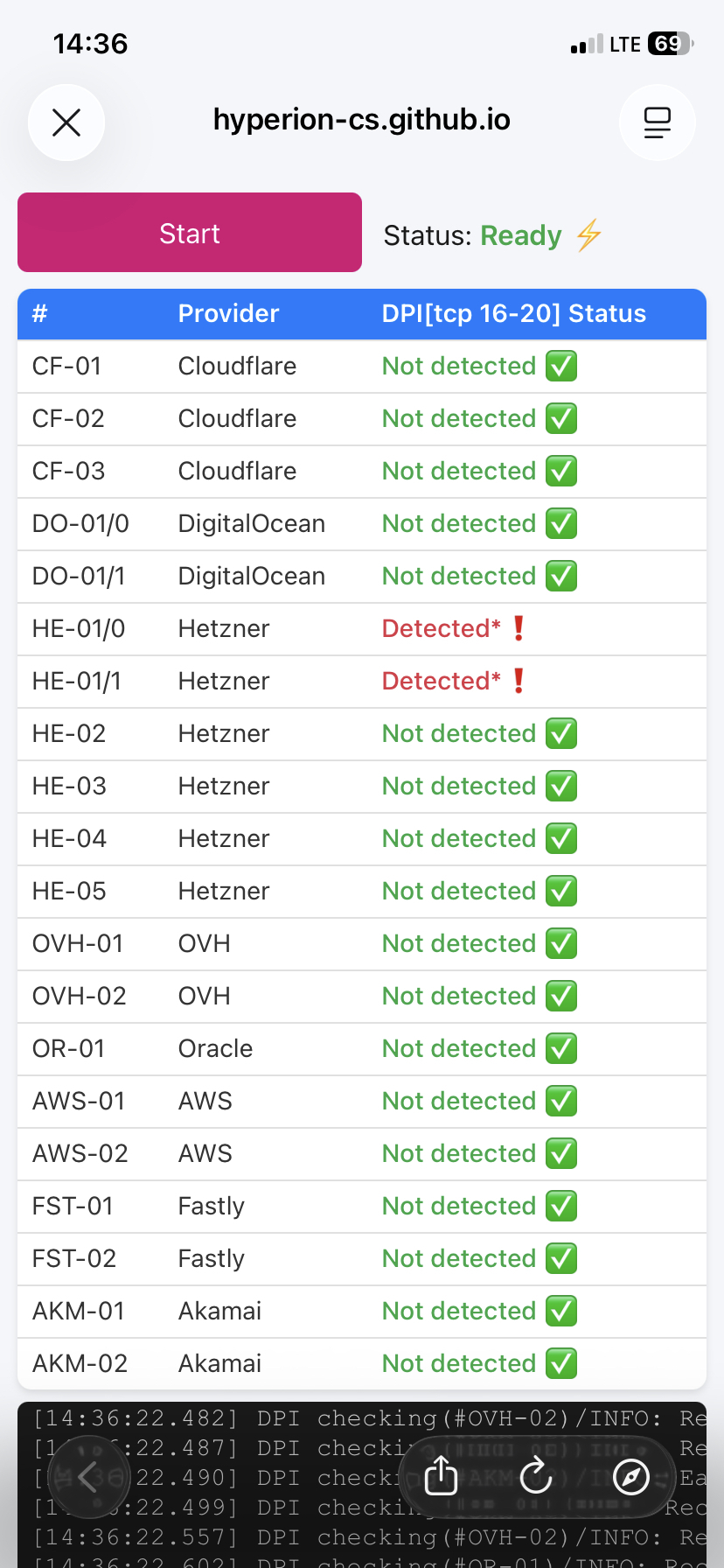Tap the red exclamation mark for HE-01/1
Image resolution: width=724 pixels, height=1568 pixels.
pos(519,681)
